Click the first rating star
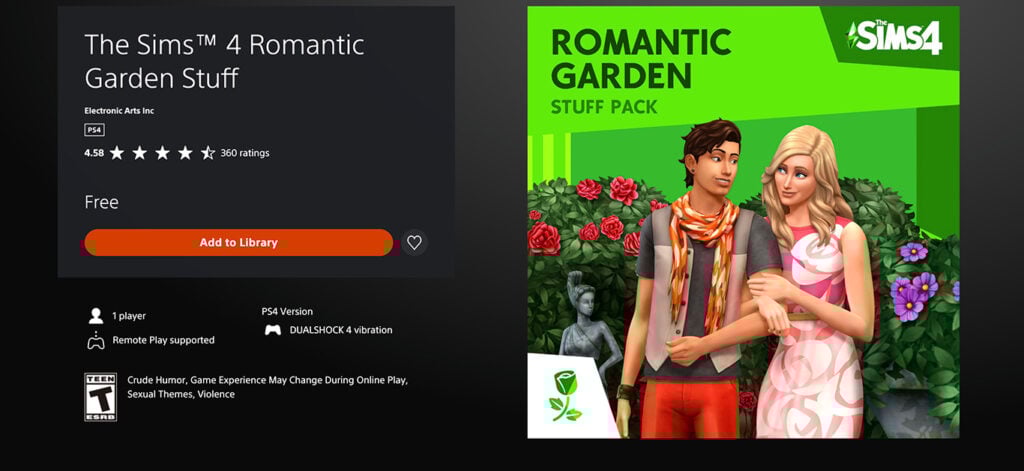 [116, 153]
